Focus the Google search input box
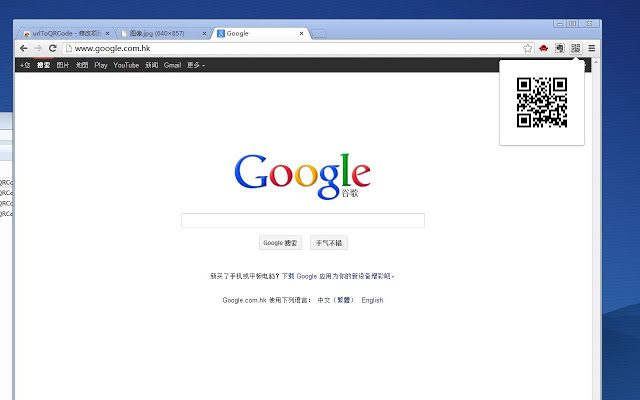The height and width of the screenshot is (400, 640). pos(303,220)
